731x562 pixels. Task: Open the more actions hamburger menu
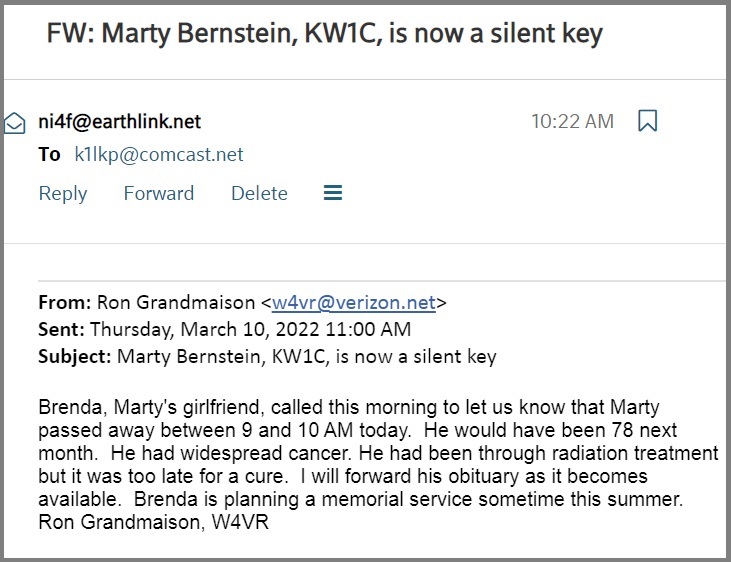pos(333,193)
